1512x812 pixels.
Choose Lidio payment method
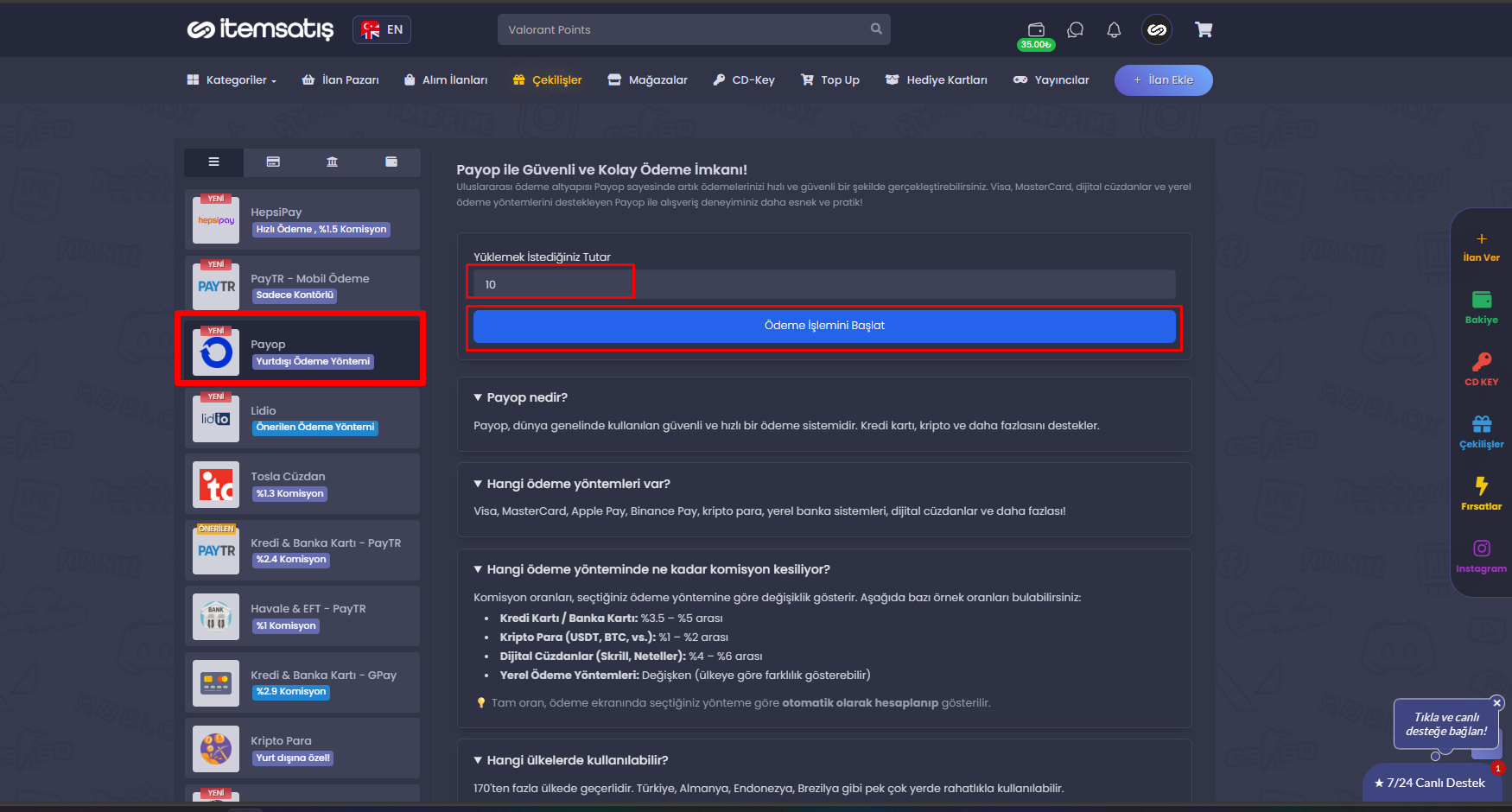tap(302, 418)
